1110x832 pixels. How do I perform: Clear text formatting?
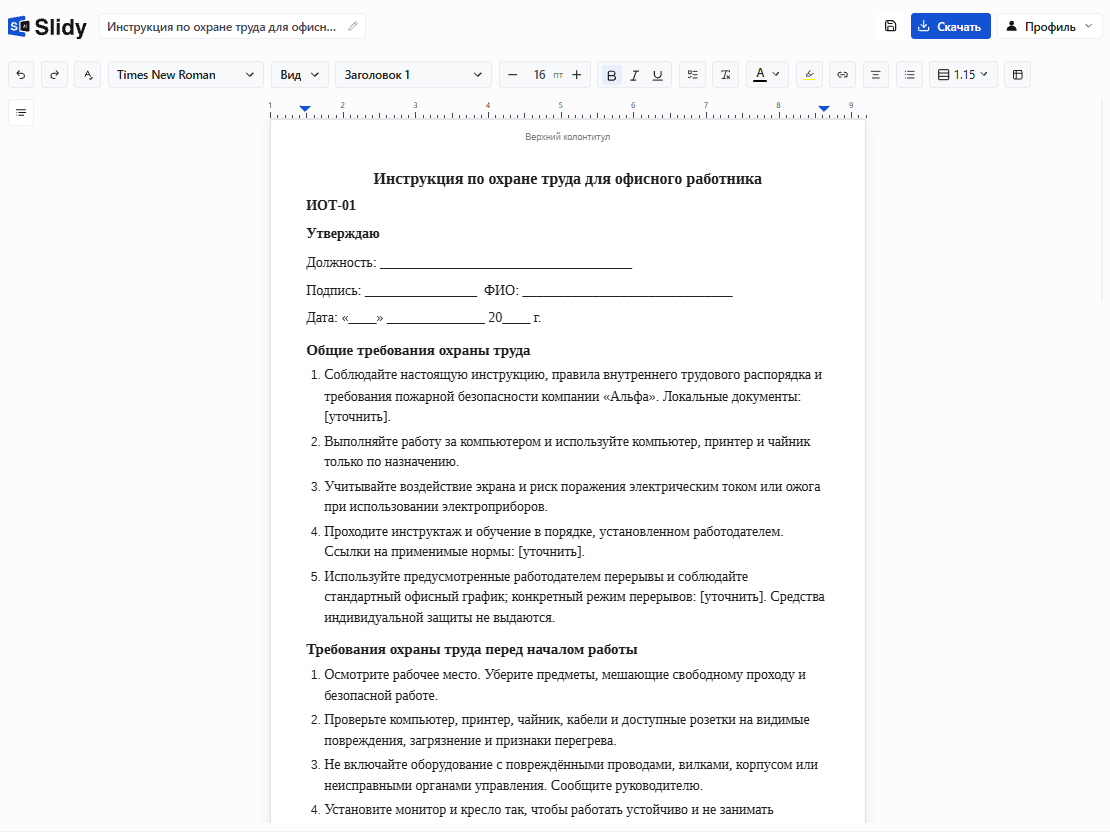coord(726,74)
